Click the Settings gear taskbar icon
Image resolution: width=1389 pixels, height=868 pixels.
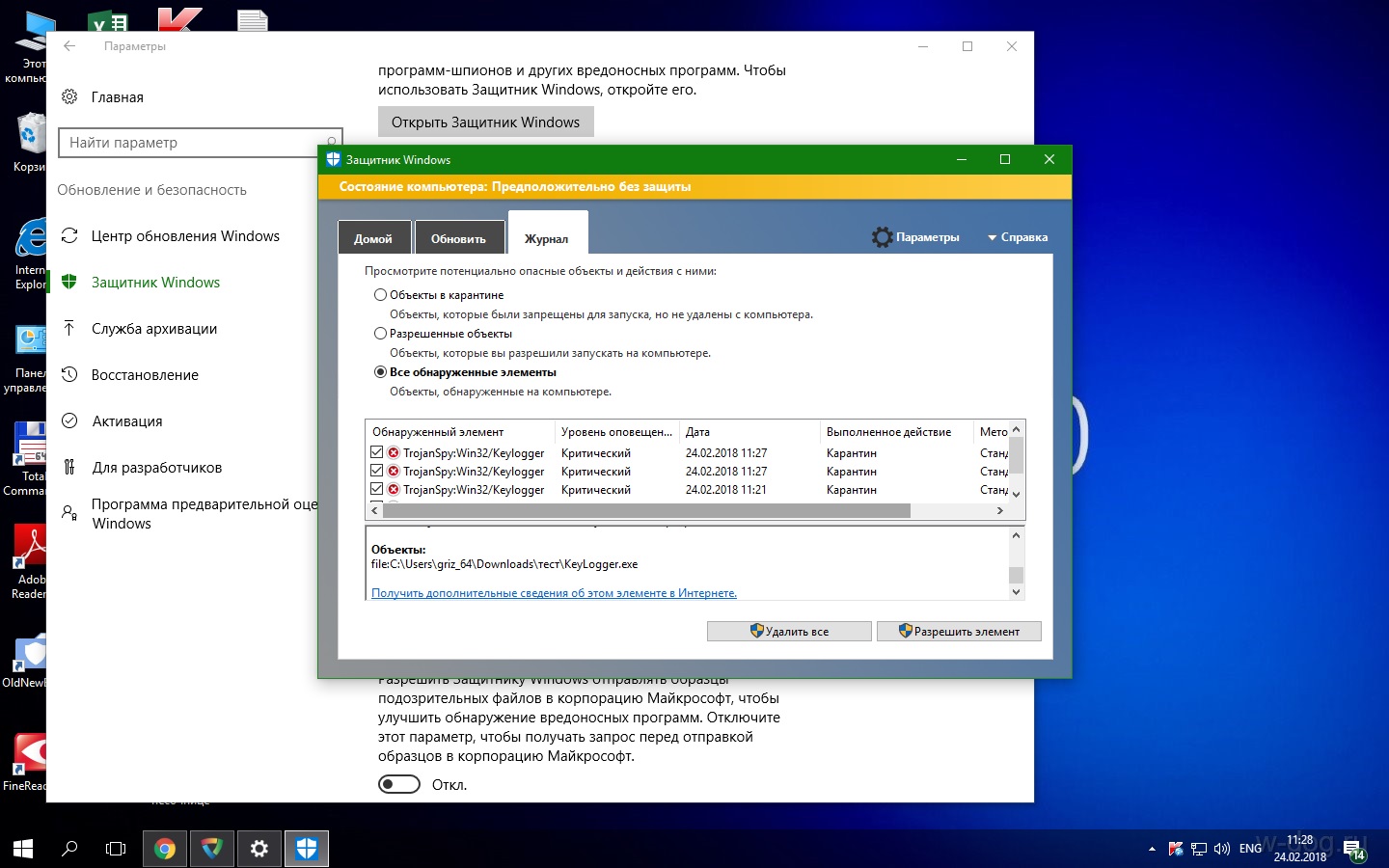coord(259,849)
